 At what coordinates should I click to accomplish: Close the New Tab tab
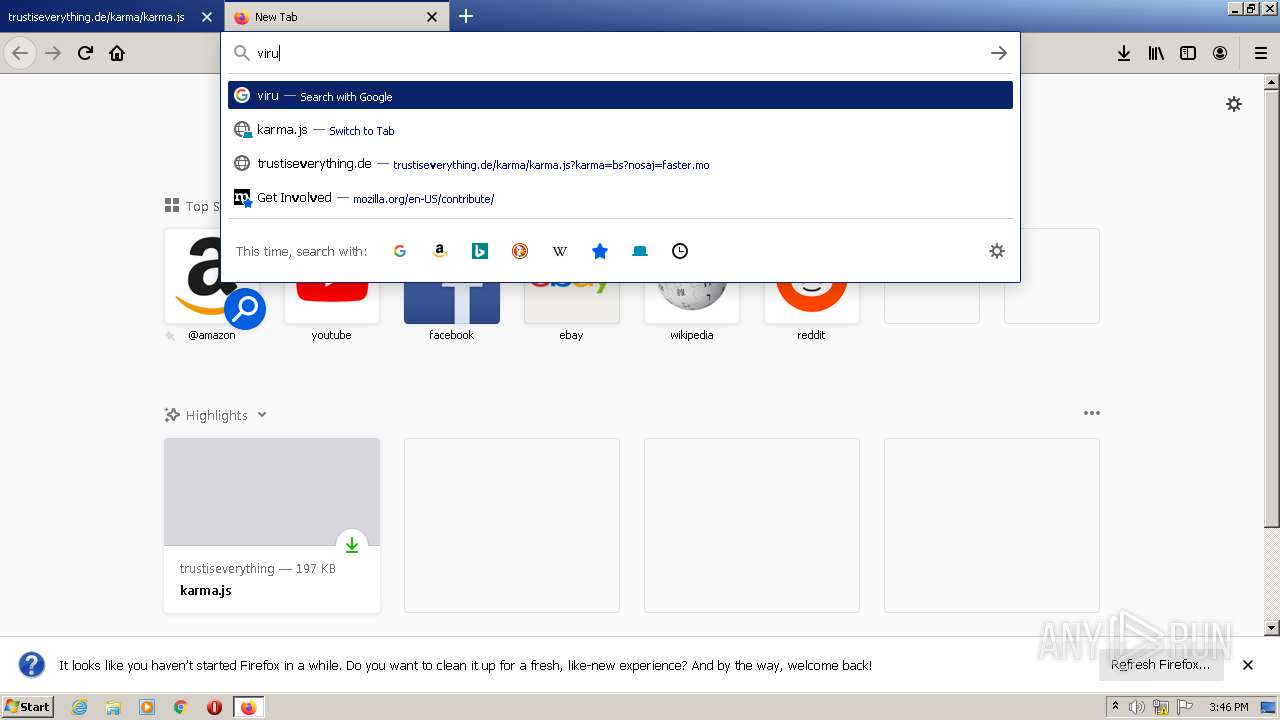[x=432, y=17]
